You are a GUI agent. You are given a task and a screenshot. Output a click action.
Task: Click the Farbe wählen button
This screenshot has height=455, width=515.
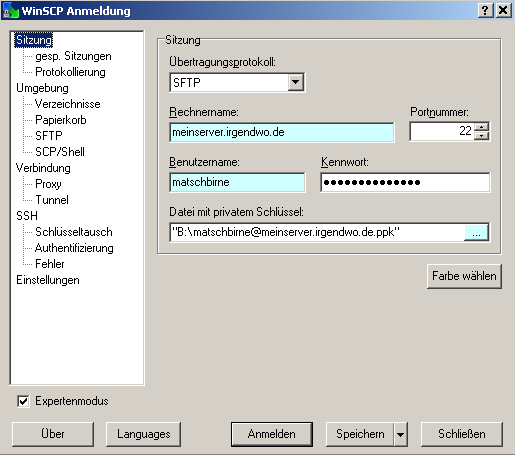click(x=464, y=276)
